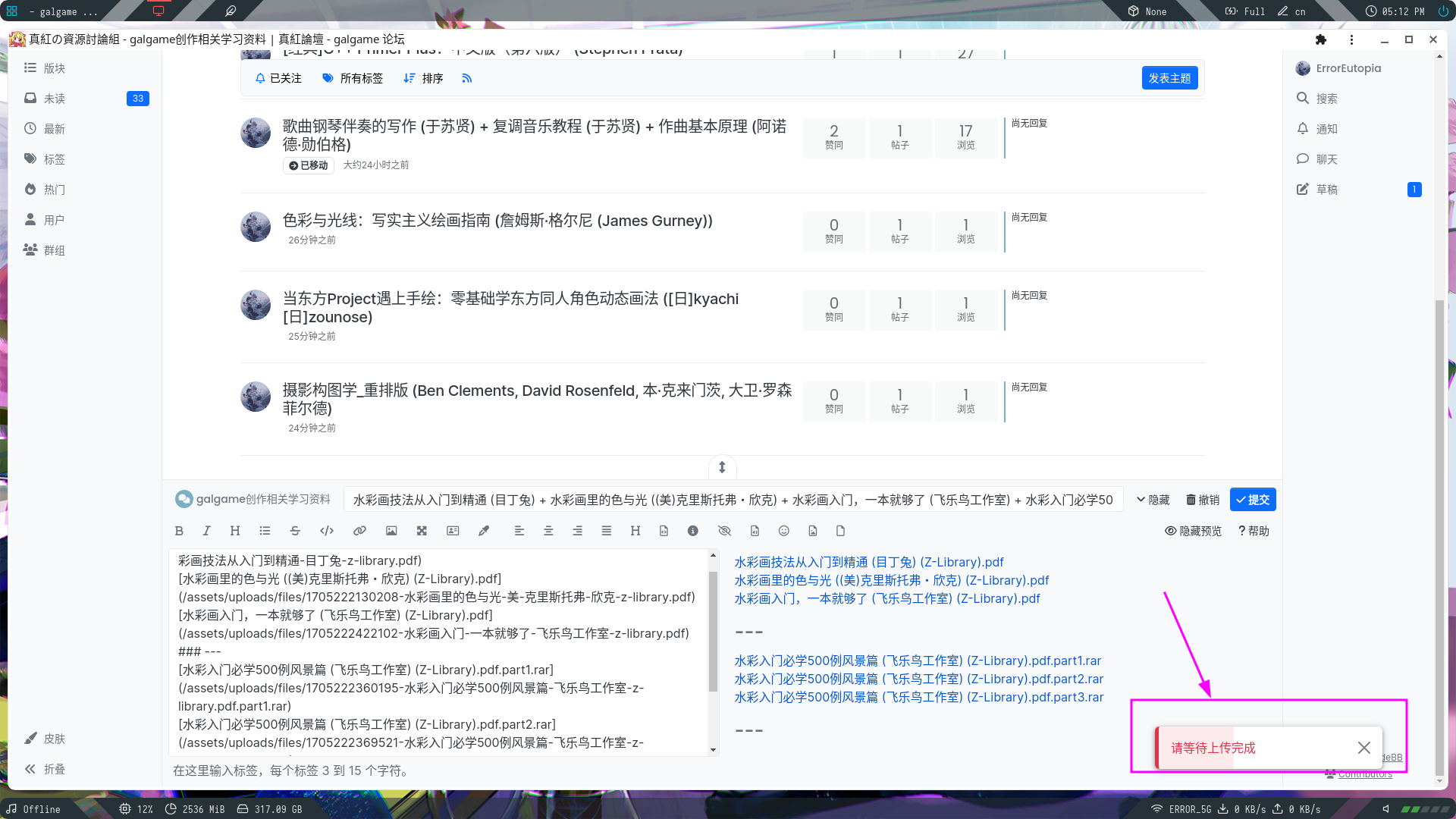Open preview link part3.rar file
Viewport: 1456px width, 819px height.
pyautogui.click(x=919, y=697)
